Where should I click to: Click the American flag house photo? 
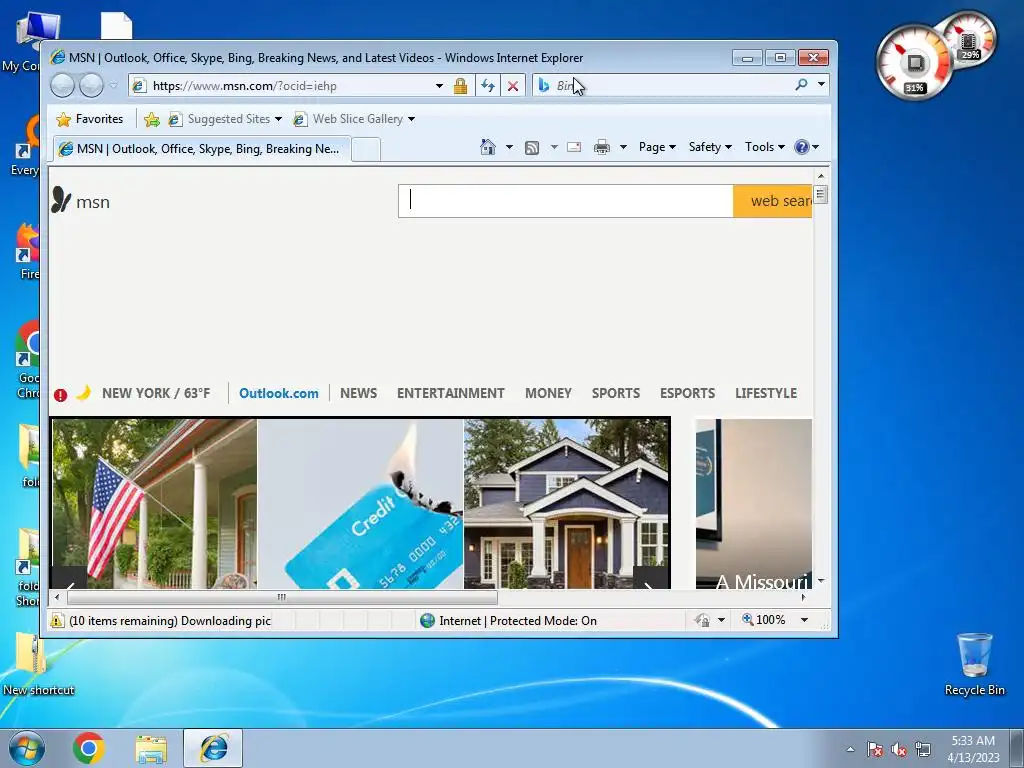point(155,504)
